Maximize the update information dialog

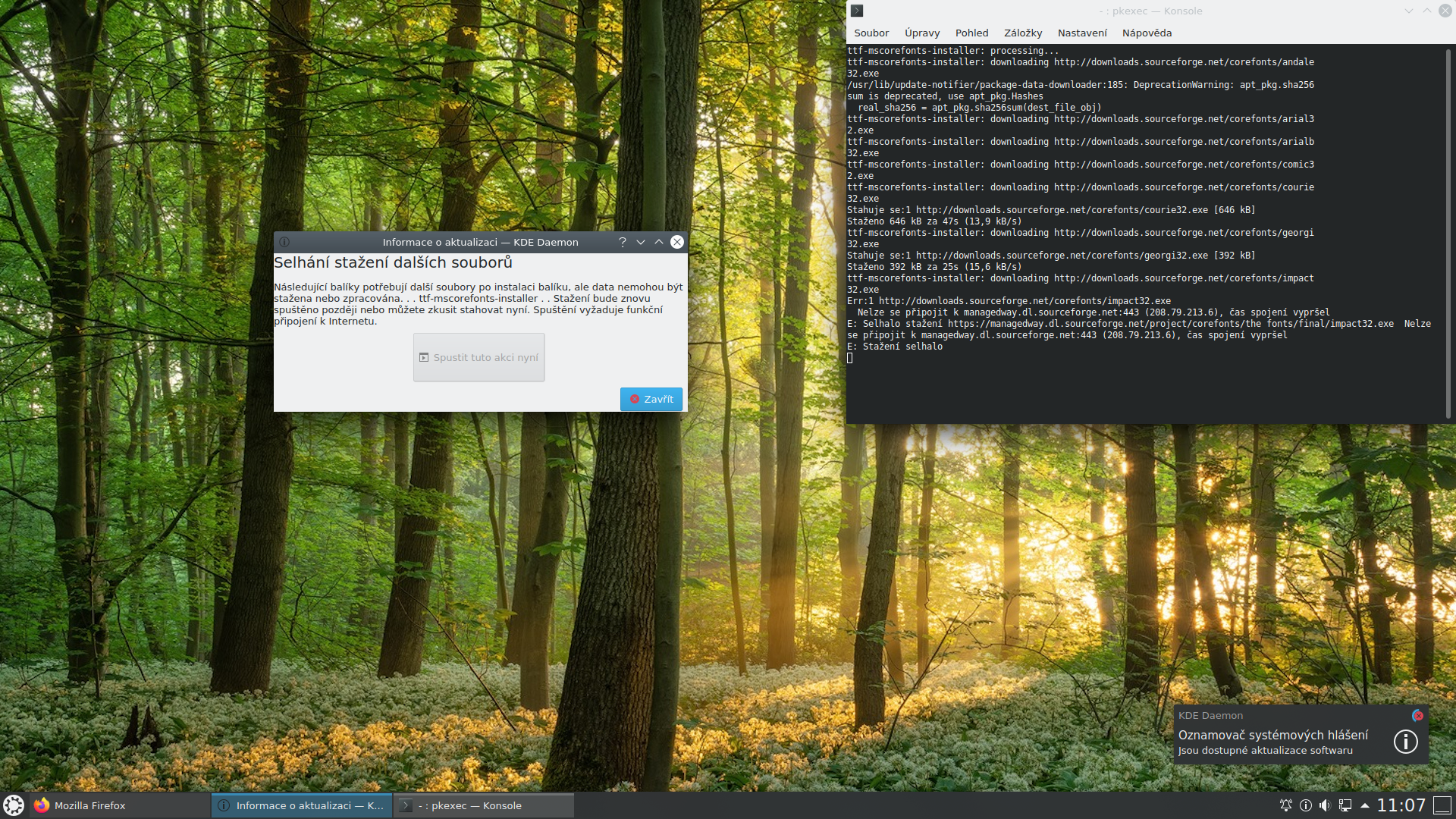(659, 242)
